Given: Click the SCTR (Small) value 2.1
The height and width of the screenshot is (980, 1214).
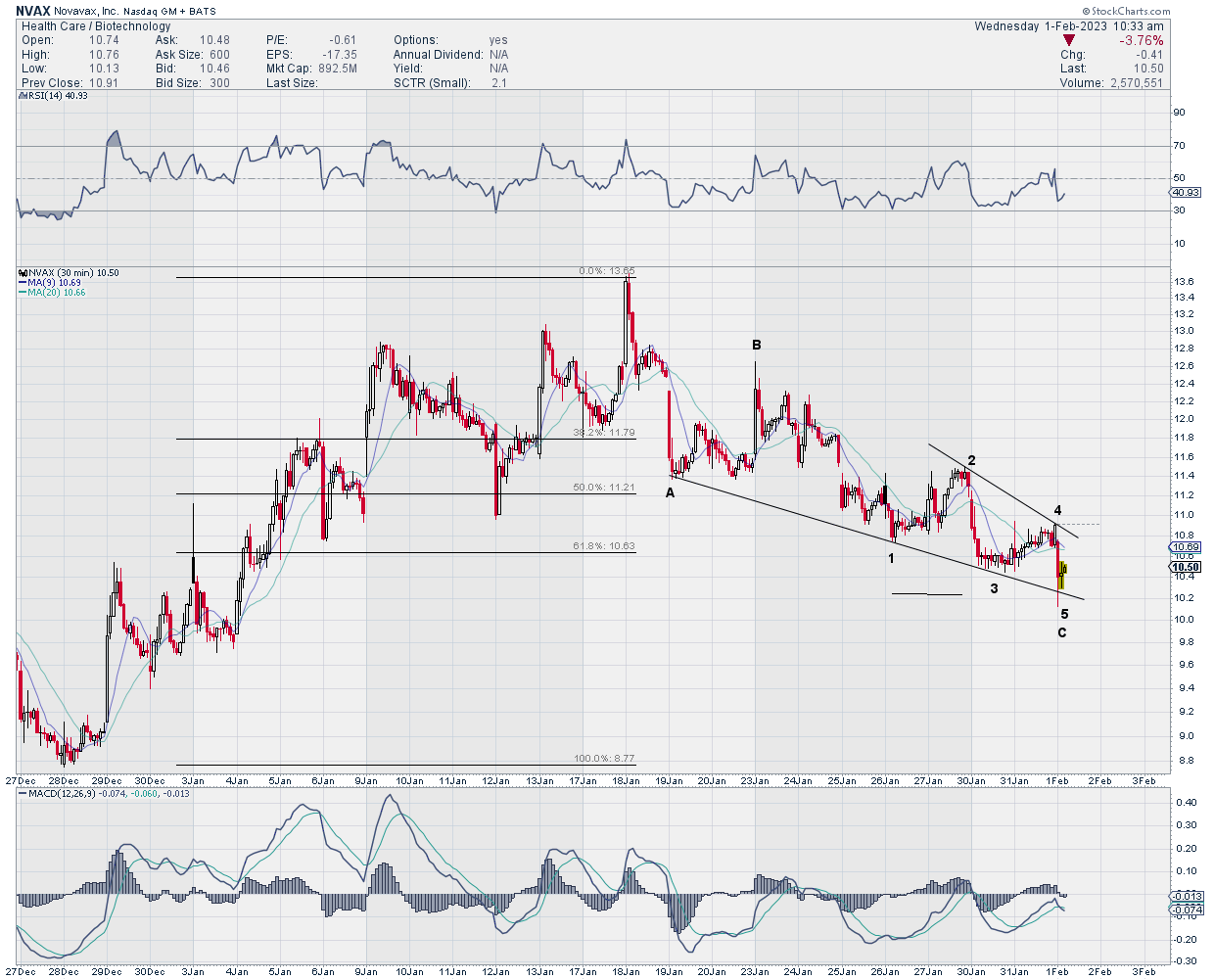Looking at the screenshot, I should pos(499,83).
